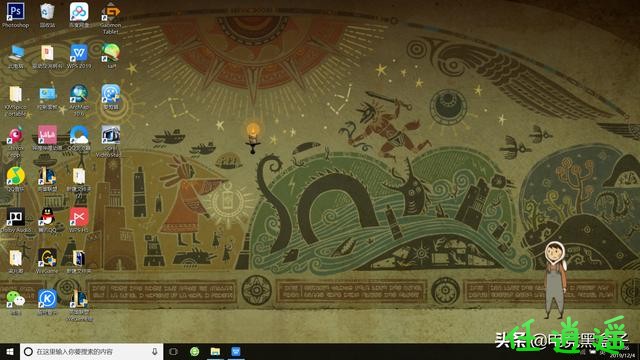Launch the bilibili pink icon shortcut

click(x=47, y=138)
